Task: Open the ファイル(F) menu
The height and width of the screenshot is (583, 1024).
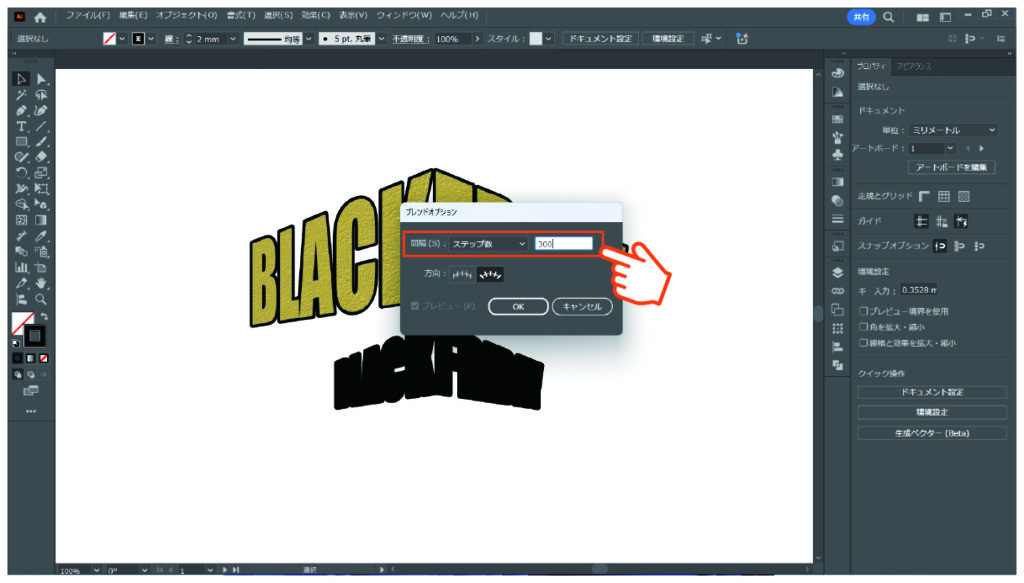Action: point(88,15)
